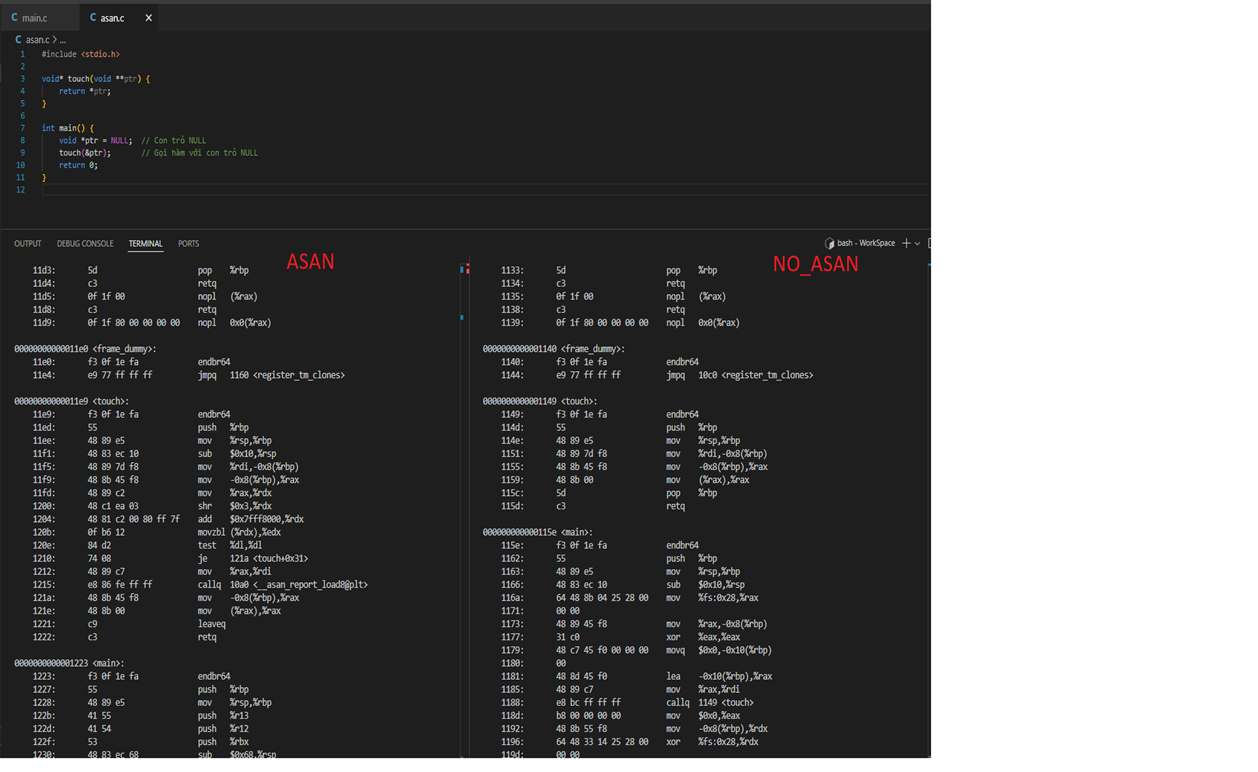The width and height of the screenshot is (1258, 772).
Task: Click line number 7 in the gutter
Action: [22, 128]
